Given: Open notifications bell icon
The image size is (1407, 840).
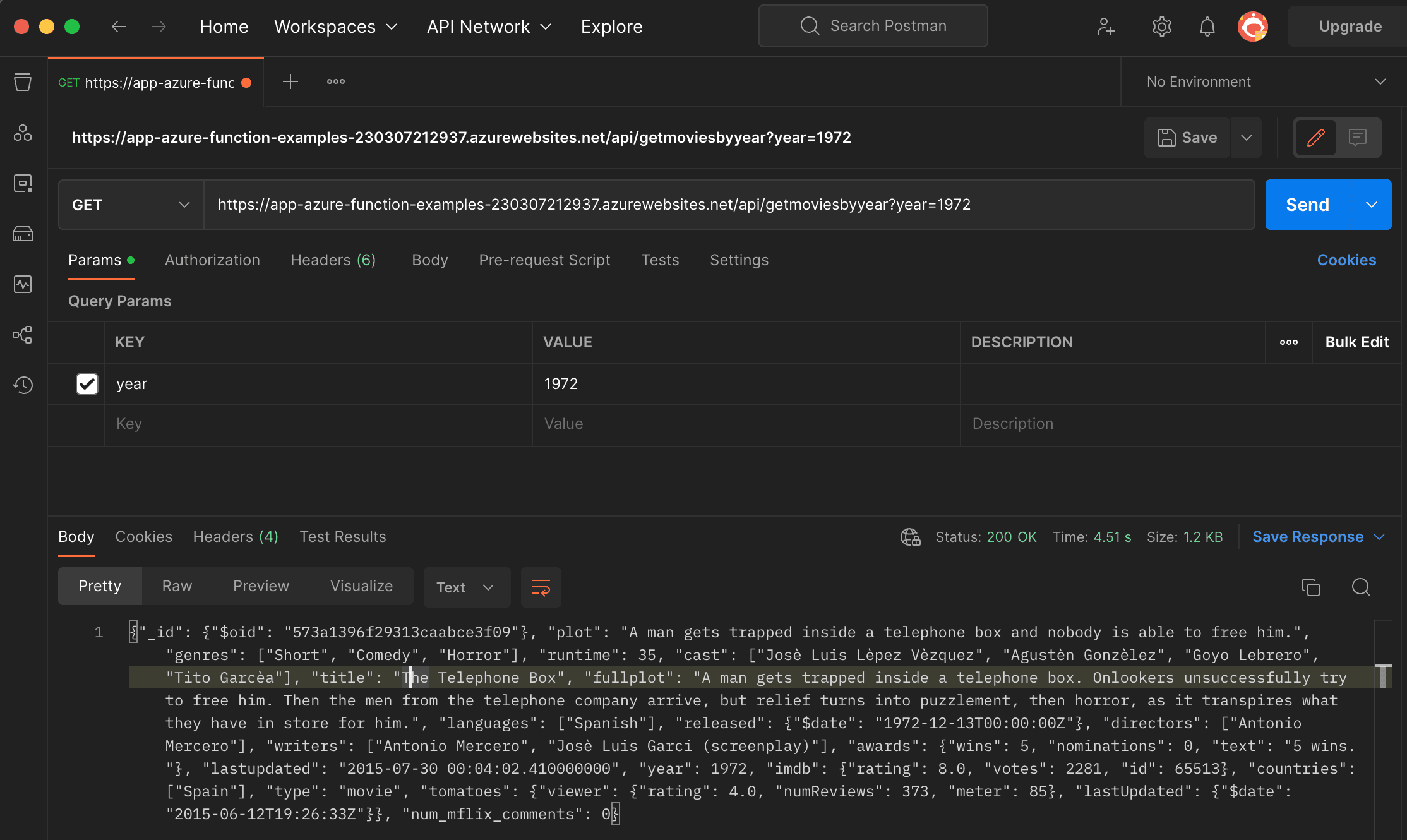Looking at the screenshot, I should pyautogui.click(x=1207, y=27).
